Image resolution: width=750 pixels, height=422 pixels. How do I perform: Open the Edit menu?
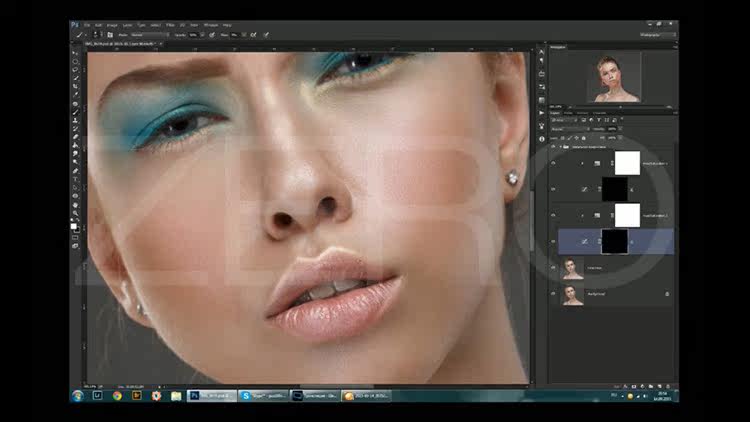click(98, 25)
